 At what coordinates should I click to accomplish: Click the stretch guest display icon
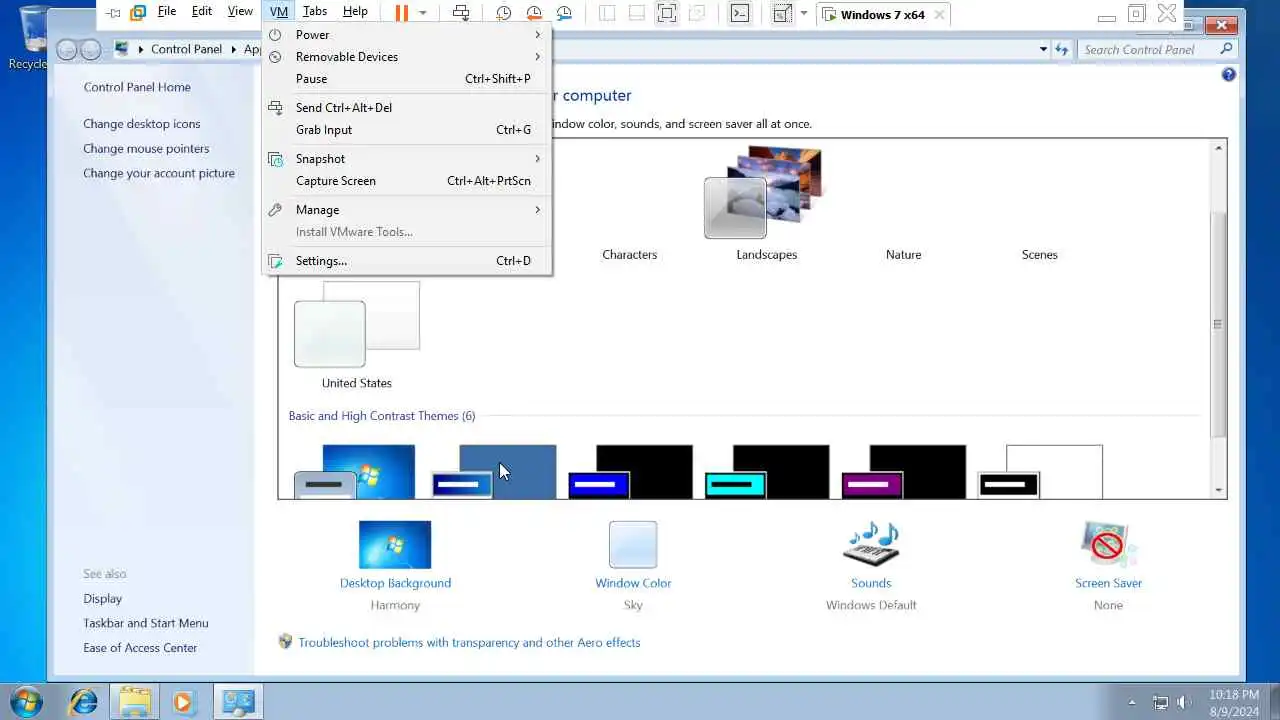782,13
